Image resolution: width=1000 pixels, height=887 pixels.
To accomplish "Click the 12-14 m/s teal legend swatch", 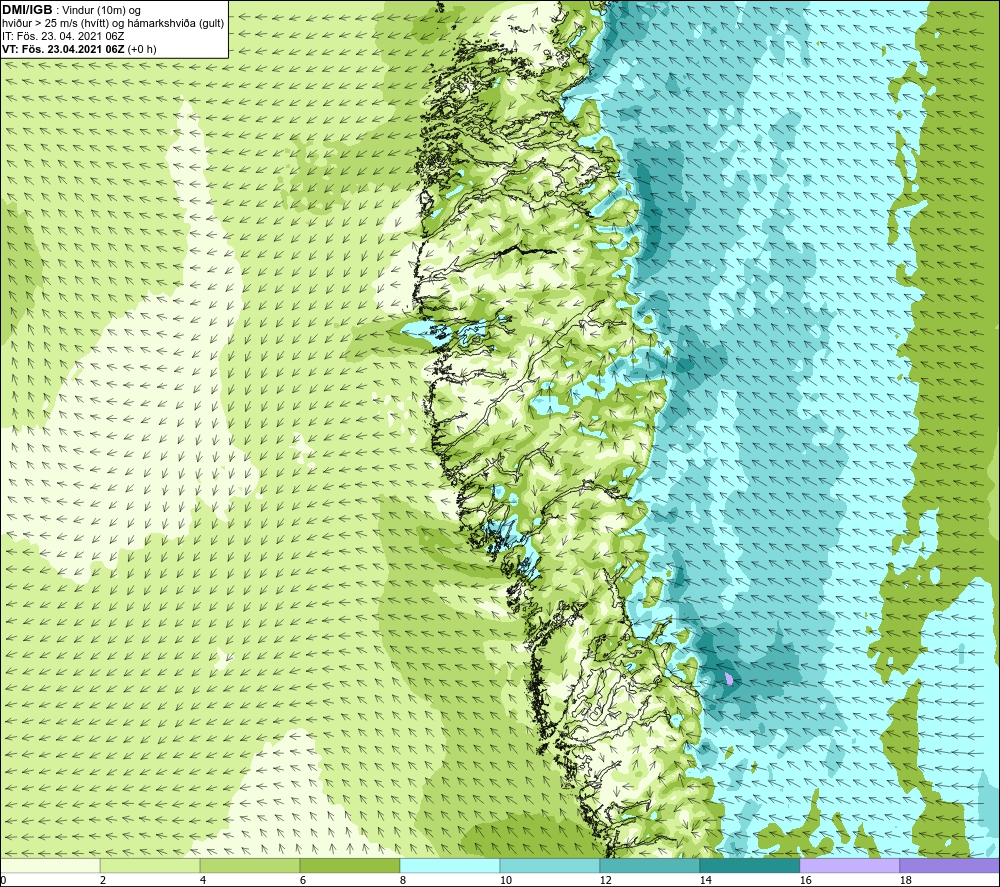I will coord(649,865).
